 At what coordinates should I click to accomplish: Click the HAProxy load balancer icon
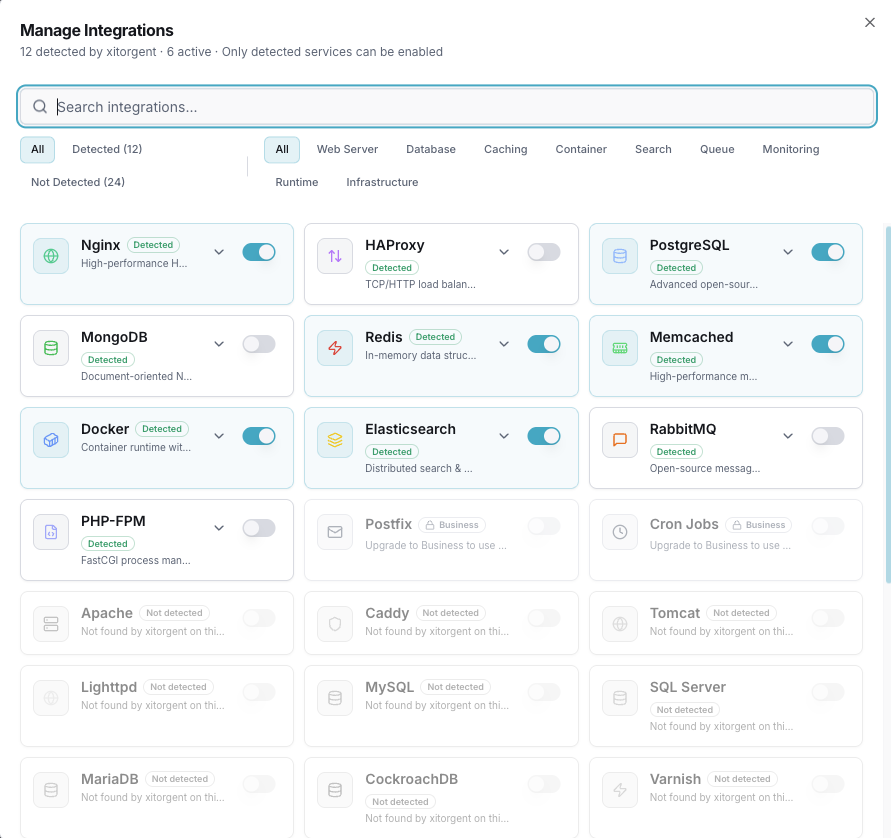pos(335,253)
